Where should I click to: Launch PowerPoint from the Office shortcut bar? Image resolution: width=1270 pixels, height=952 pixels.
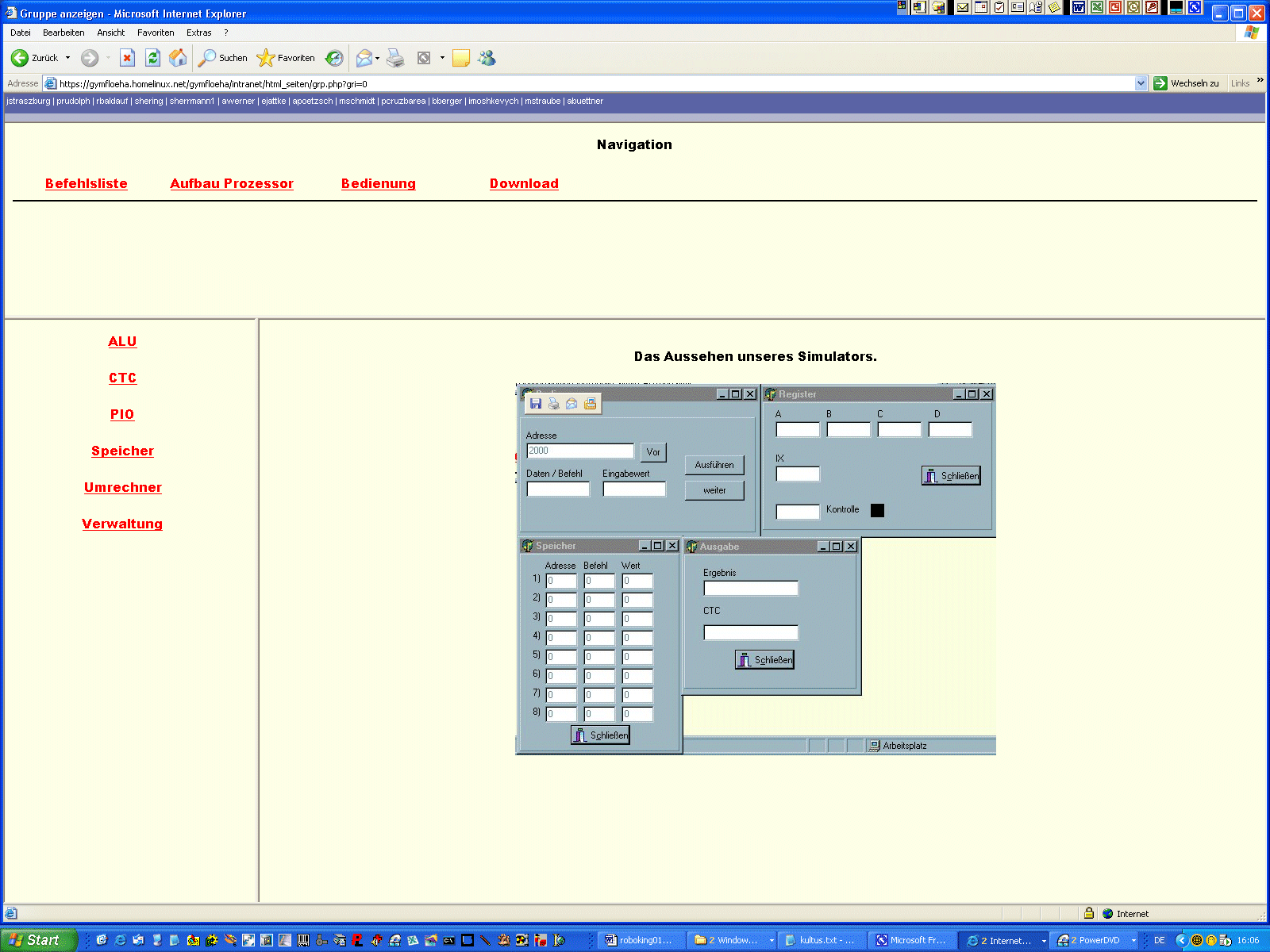click(x=1115, y=7)
